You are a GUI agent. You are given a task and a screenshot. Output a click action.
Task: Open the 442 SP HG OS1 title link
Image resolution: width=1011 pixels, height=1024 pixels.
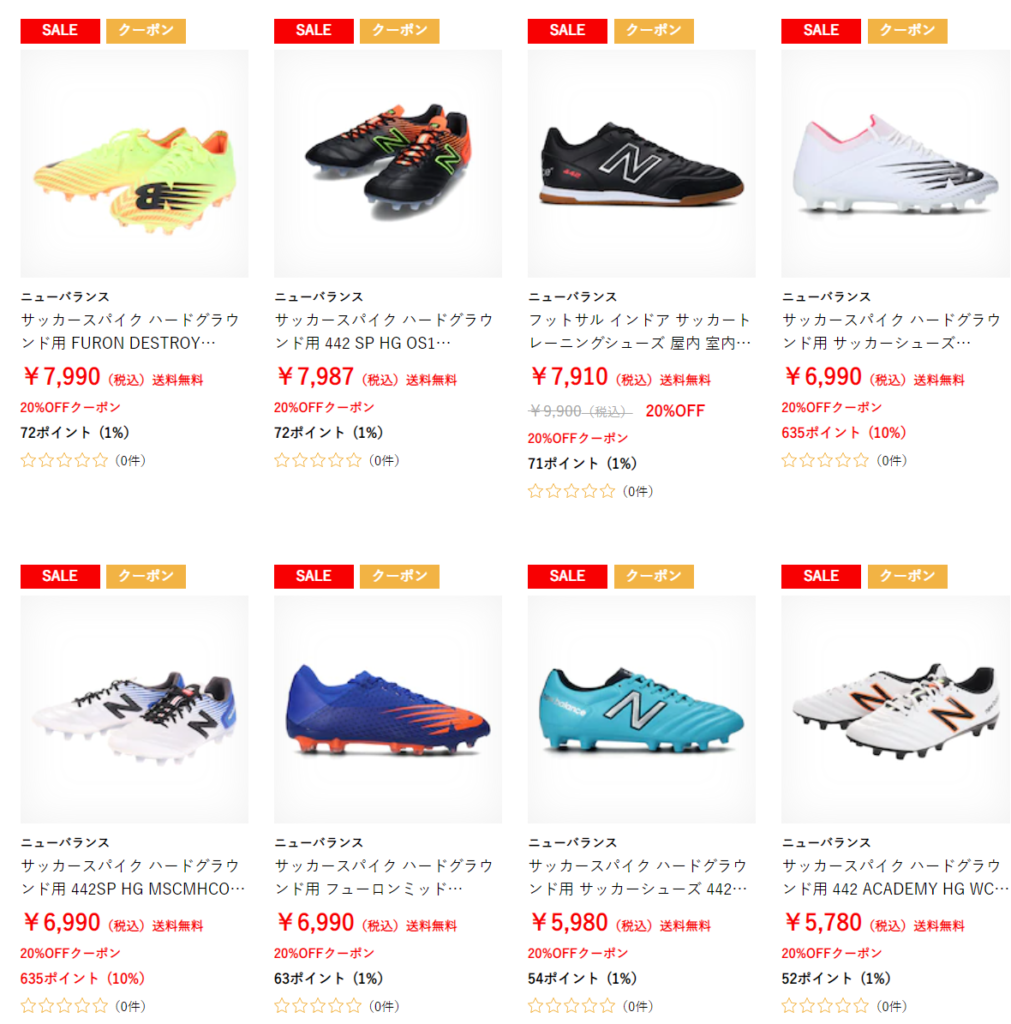pyautogui.click(x=384, y=332)
